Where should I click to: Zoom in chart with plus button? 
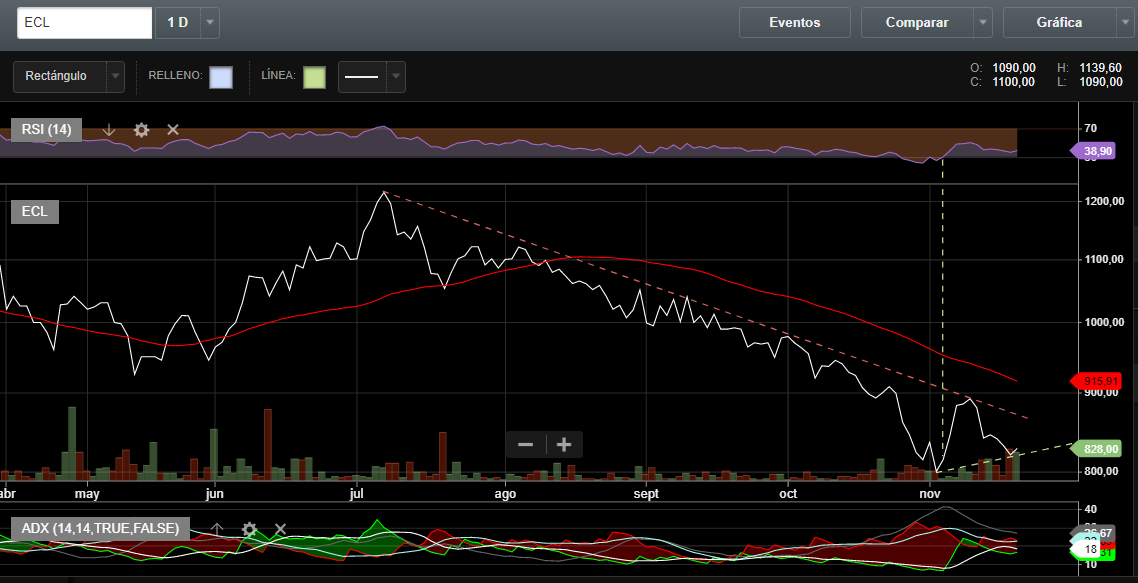click(564, 444)
